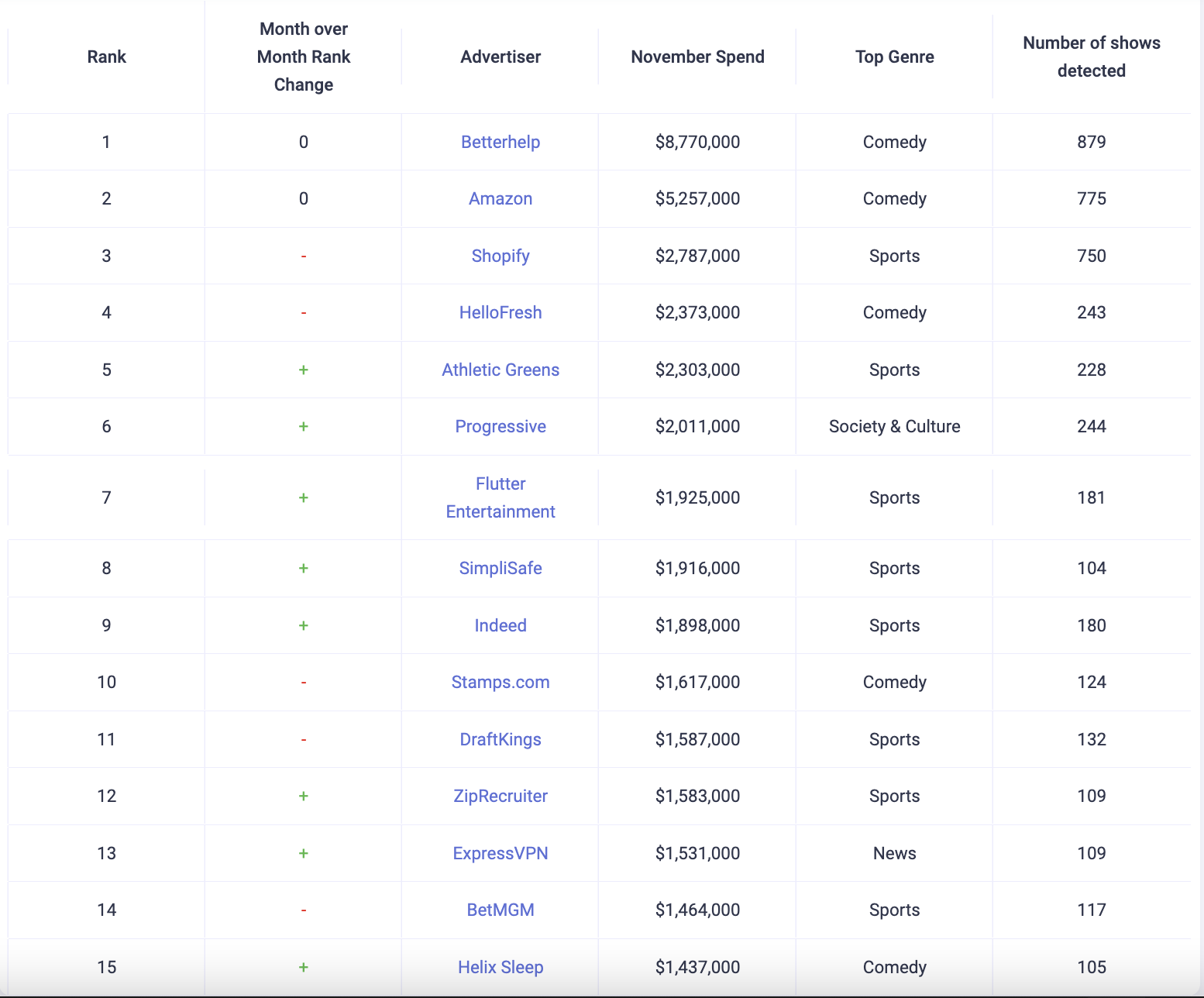
Task: Click the rank change 0 in Betterhelp row
Action: pyautogui.click(x=304, y=142)
